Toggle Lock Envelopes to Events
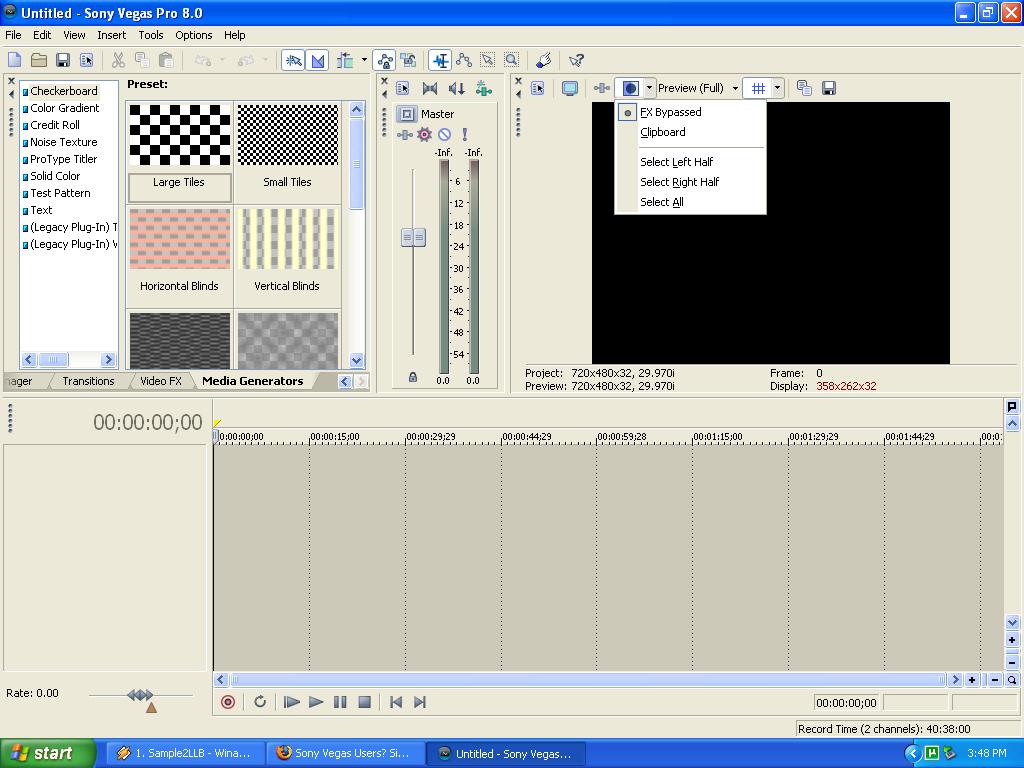The width and height of the screenshot is (1024, 768). [x=385, y=61]
